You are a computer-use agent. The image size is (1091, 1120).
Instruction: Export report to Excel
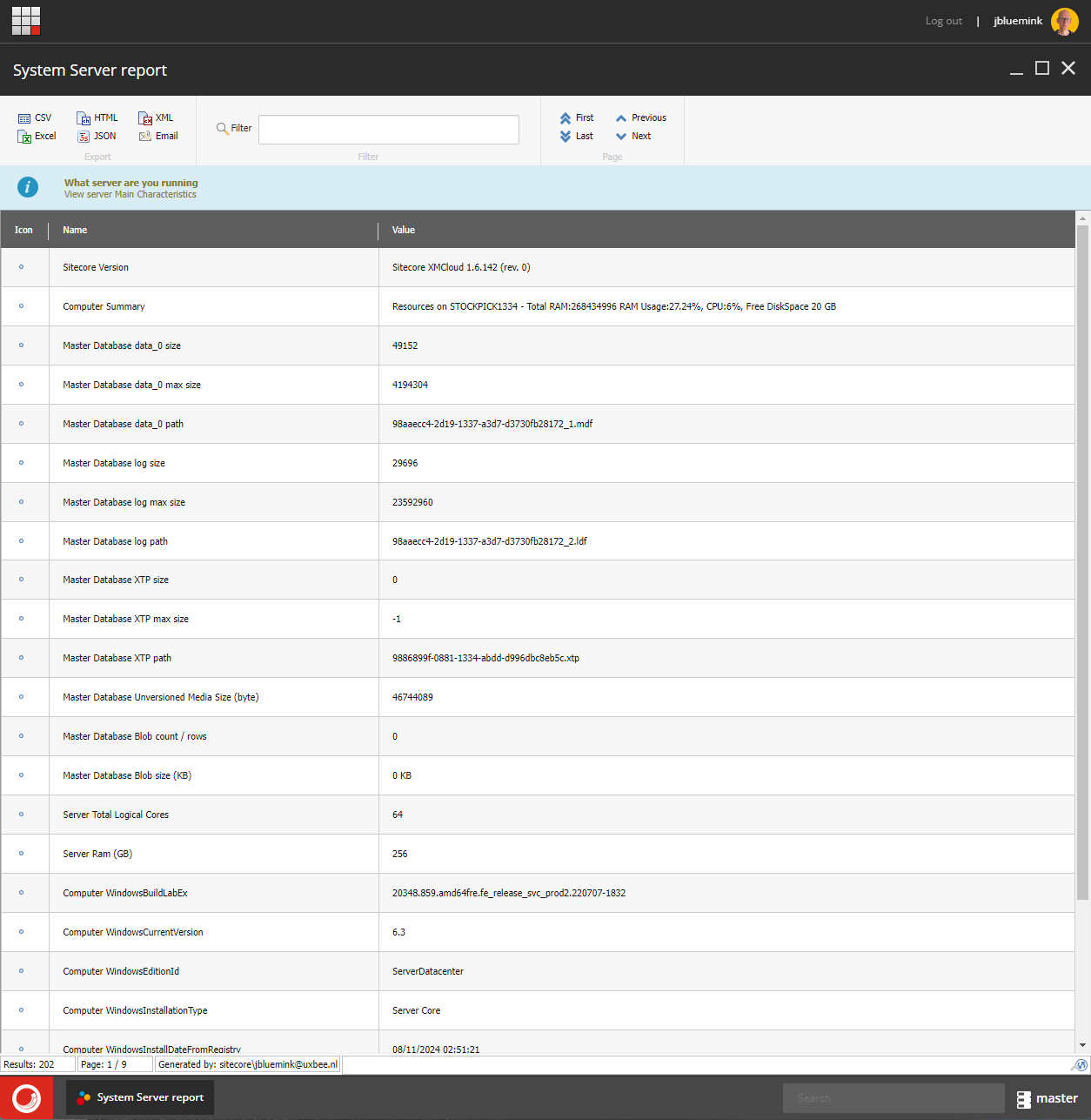point(37,136)
